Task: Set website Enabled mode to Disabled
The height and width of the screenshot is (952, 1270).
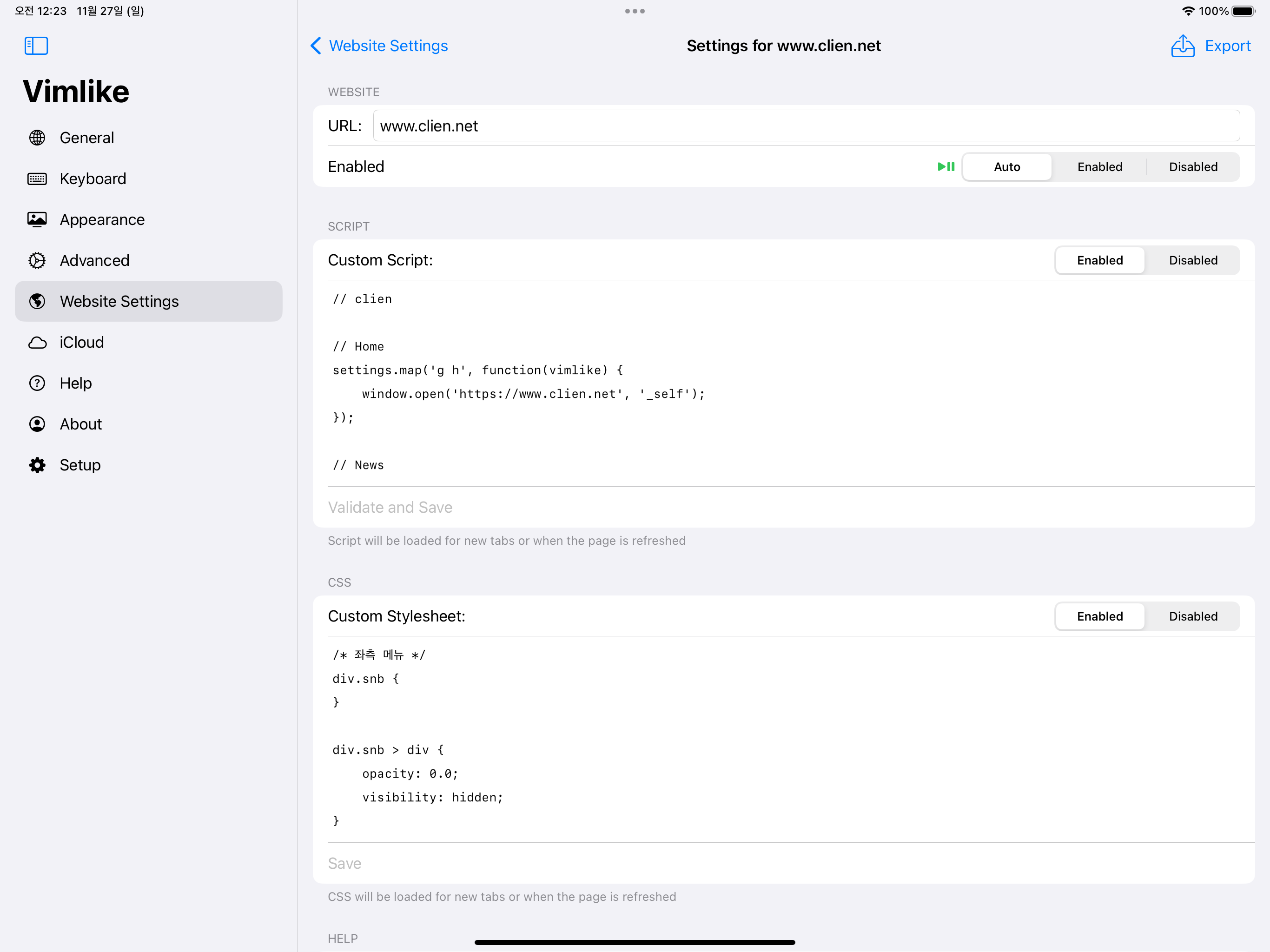Action: pyautogui.click(x=1193, y=166)
